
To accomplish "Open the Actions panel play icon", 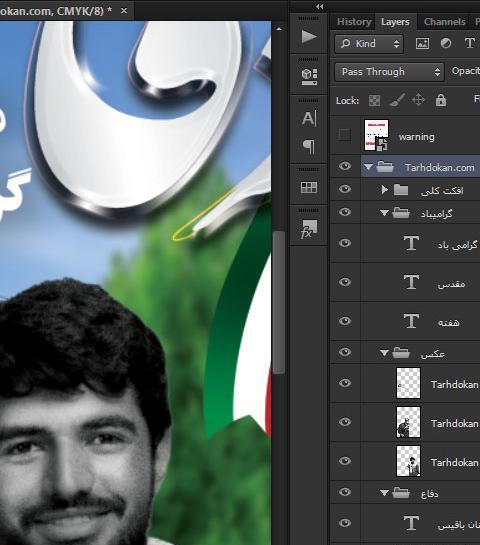I will pyautogui.click(x=309, y=36).
